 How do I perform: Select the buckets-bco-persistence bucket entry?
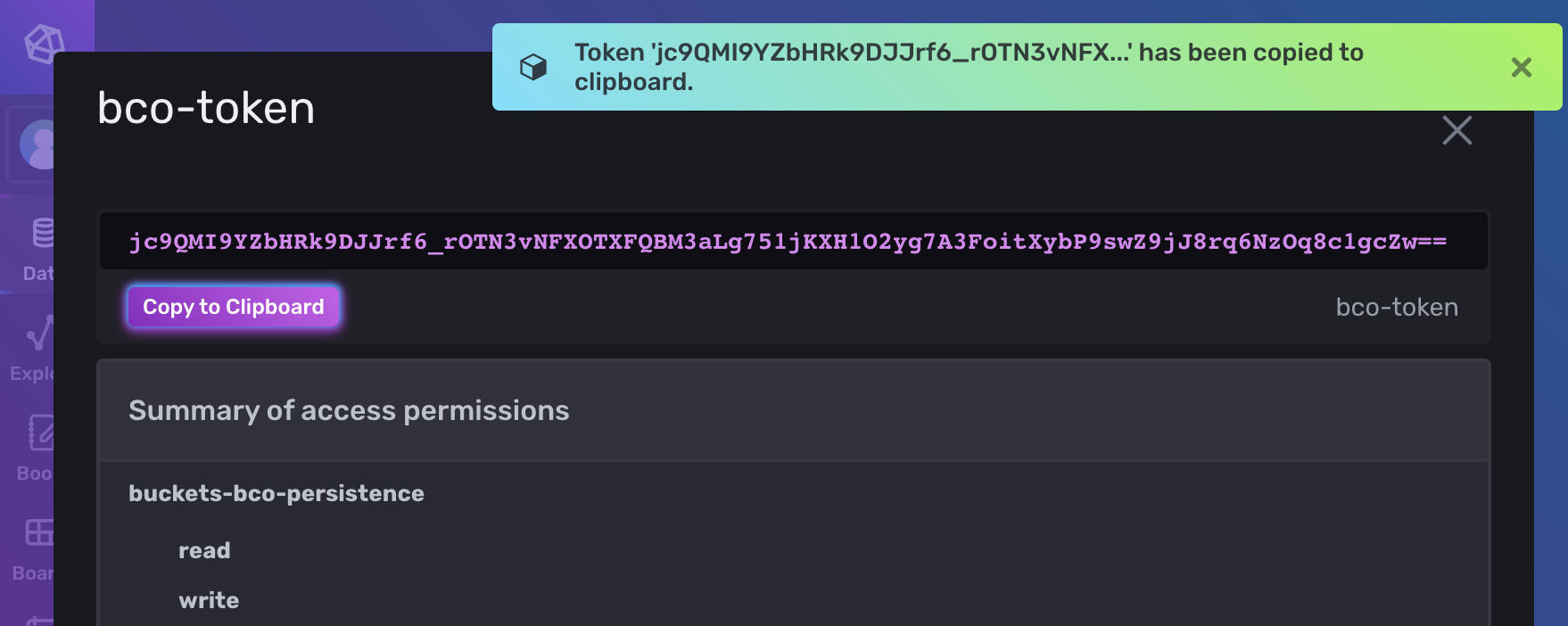pyautogui.click(x=276, y=493)
